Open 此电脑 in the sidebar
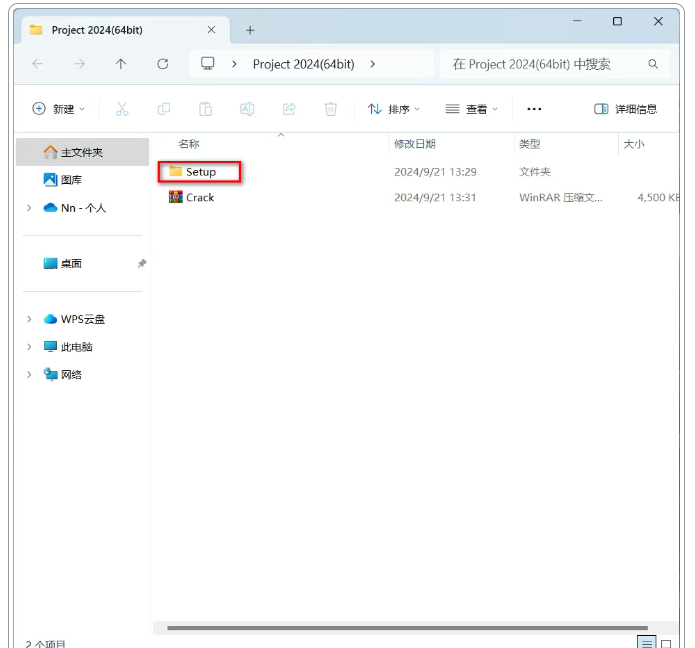Viewport: 695px width, 648px height. click(x=68, y=347)
